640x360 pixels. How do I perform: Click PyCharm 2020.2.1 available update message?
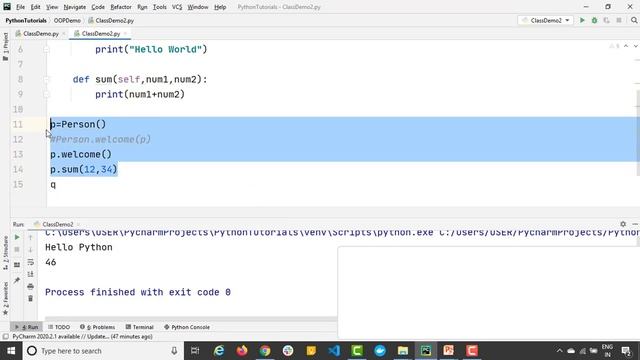tap(82, 337)
